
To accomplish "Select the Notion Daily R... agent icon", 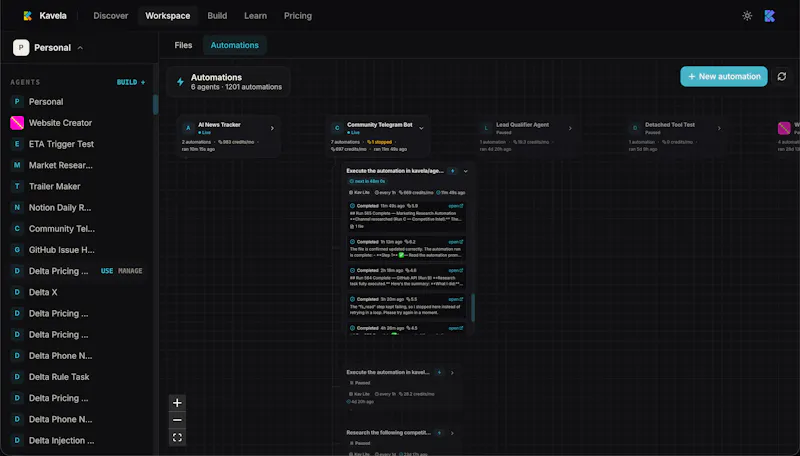I will coord(17,208).
